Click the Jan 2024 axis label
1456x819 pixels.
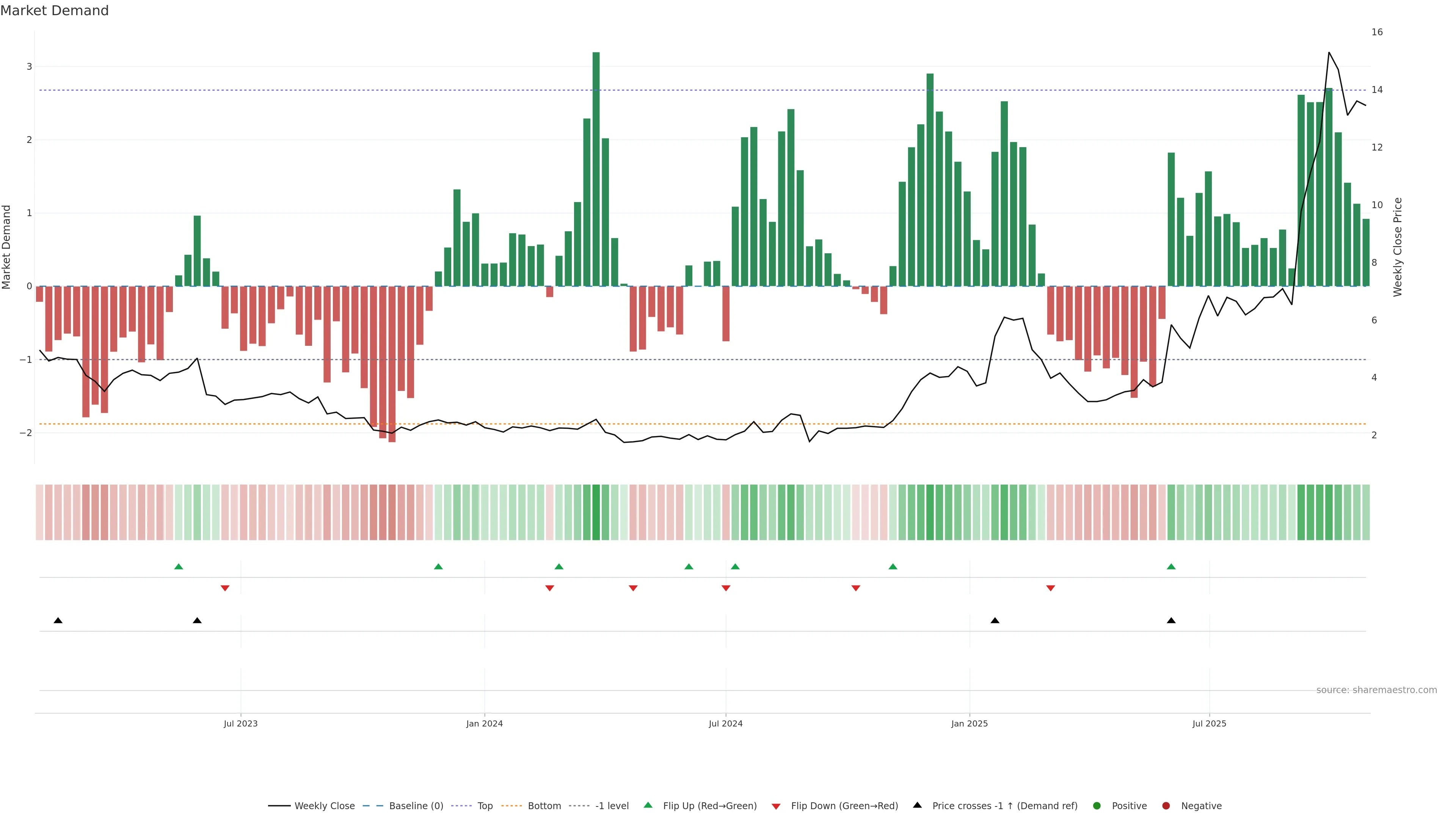point(485,724)
